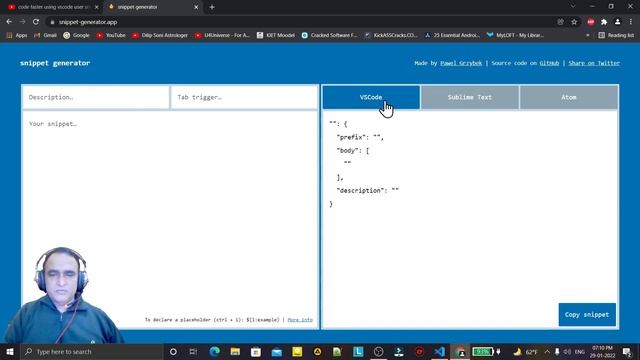
Task: Click the browser back arrow
Action: coord(9,22)
